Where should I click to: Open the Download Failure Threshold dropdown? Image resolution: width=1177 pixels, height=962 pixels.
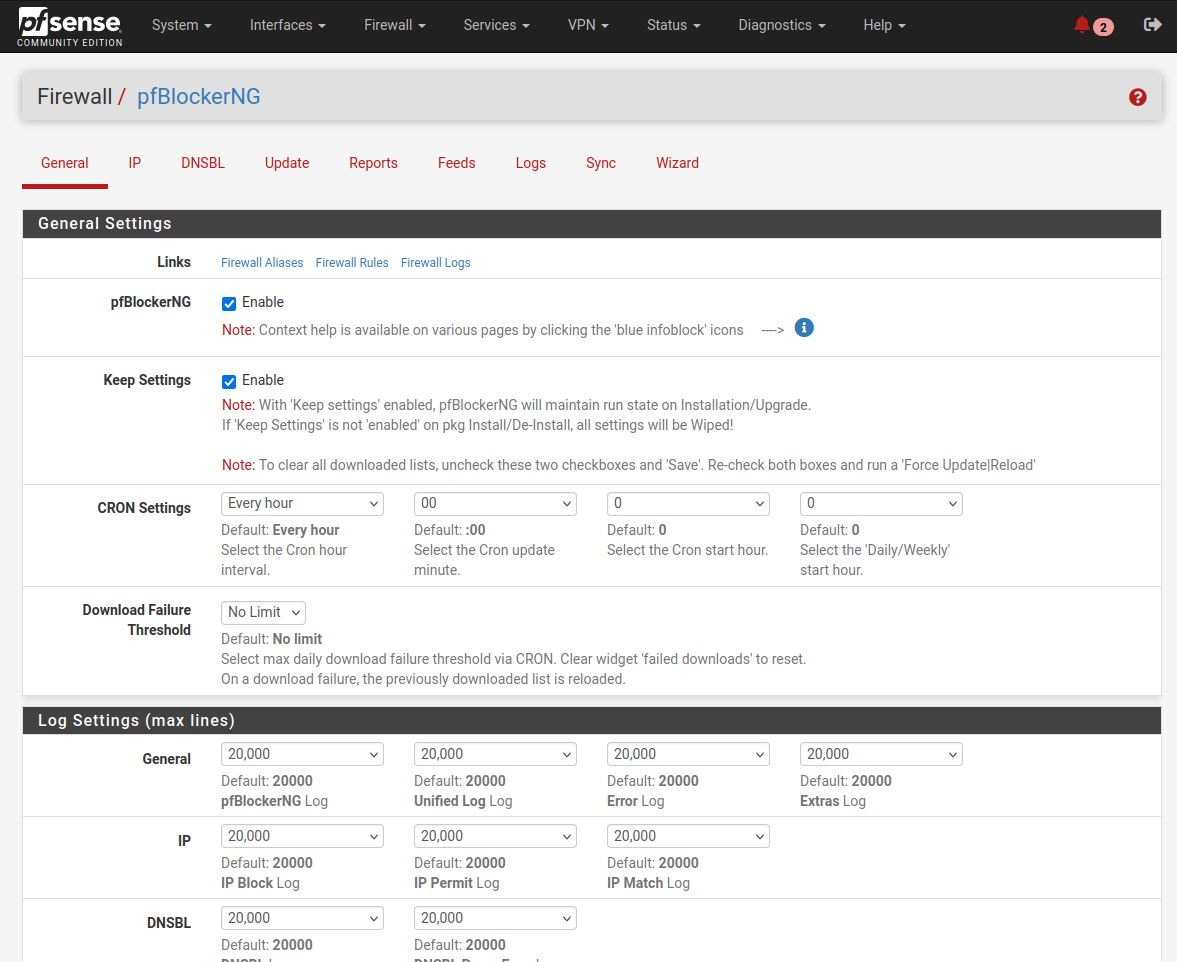click(263, 612)
